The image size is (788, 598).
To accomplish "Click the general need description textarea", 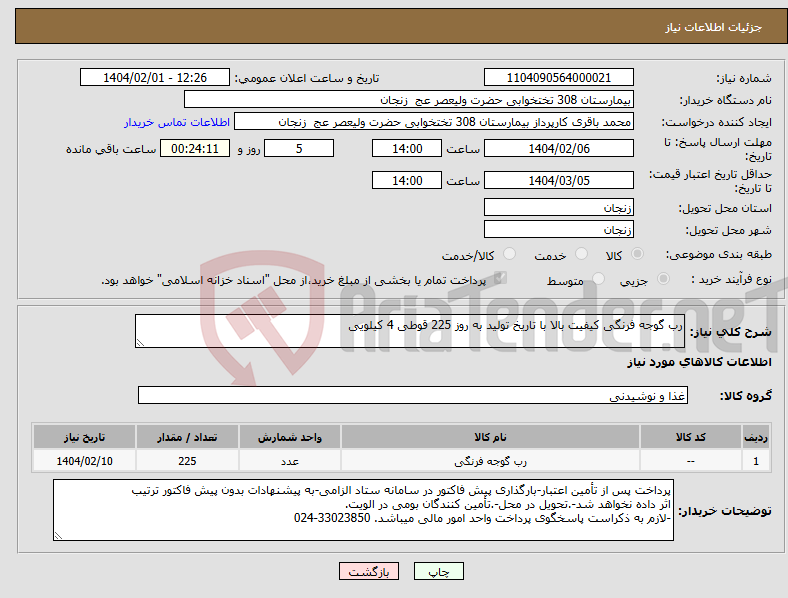I will pos(410,331).
